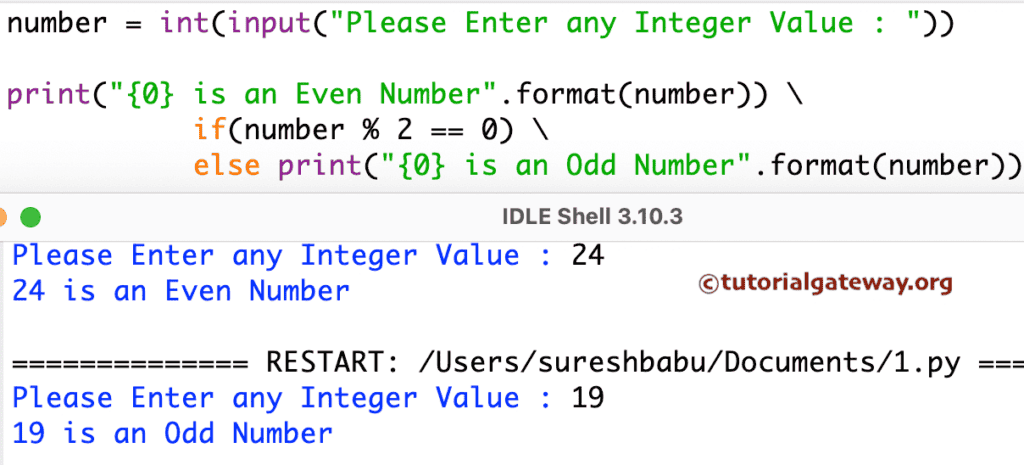Click the 'int' builtin in the code
1024x465 pixels.
point(180,23)
